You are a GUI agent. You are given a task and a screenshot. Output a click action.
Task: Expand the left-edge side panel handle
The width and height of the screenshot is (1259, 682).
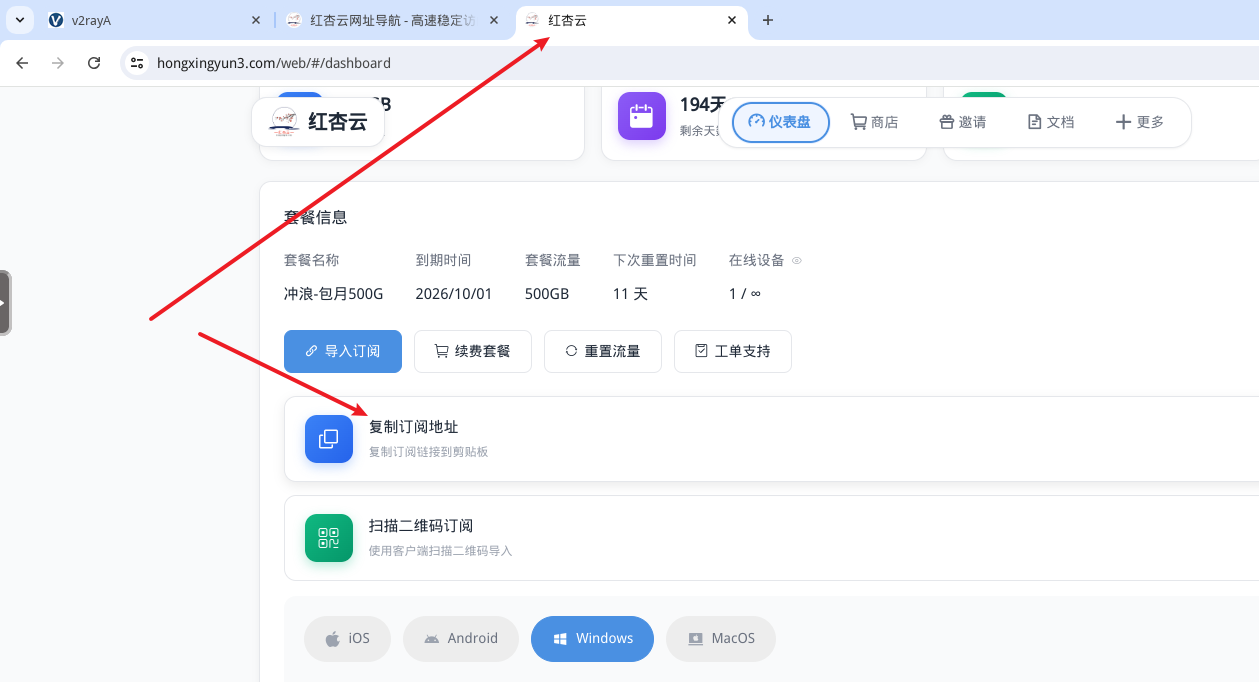5,302
